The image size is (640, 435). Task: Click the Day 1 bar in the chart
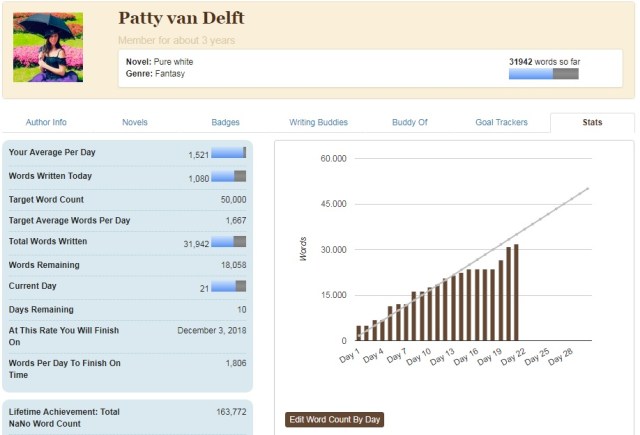(x=359, y=333)
